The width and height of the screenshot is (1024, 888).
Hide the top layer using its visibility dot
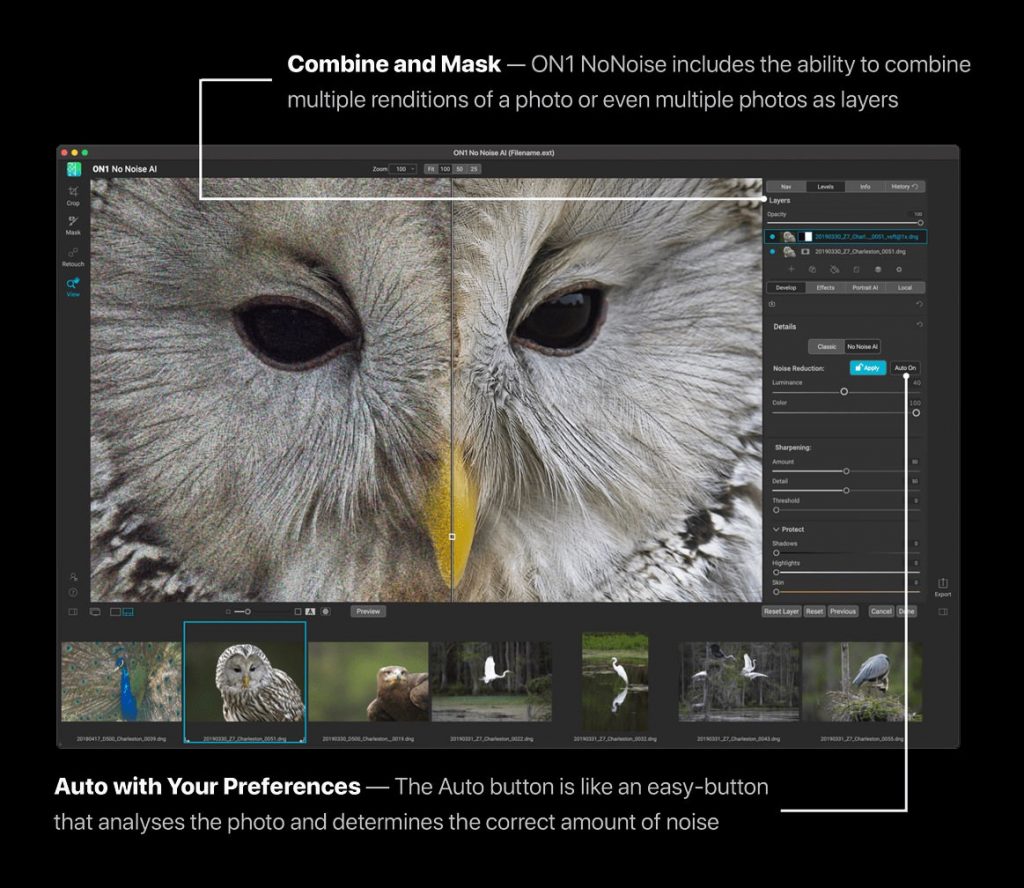773,236
